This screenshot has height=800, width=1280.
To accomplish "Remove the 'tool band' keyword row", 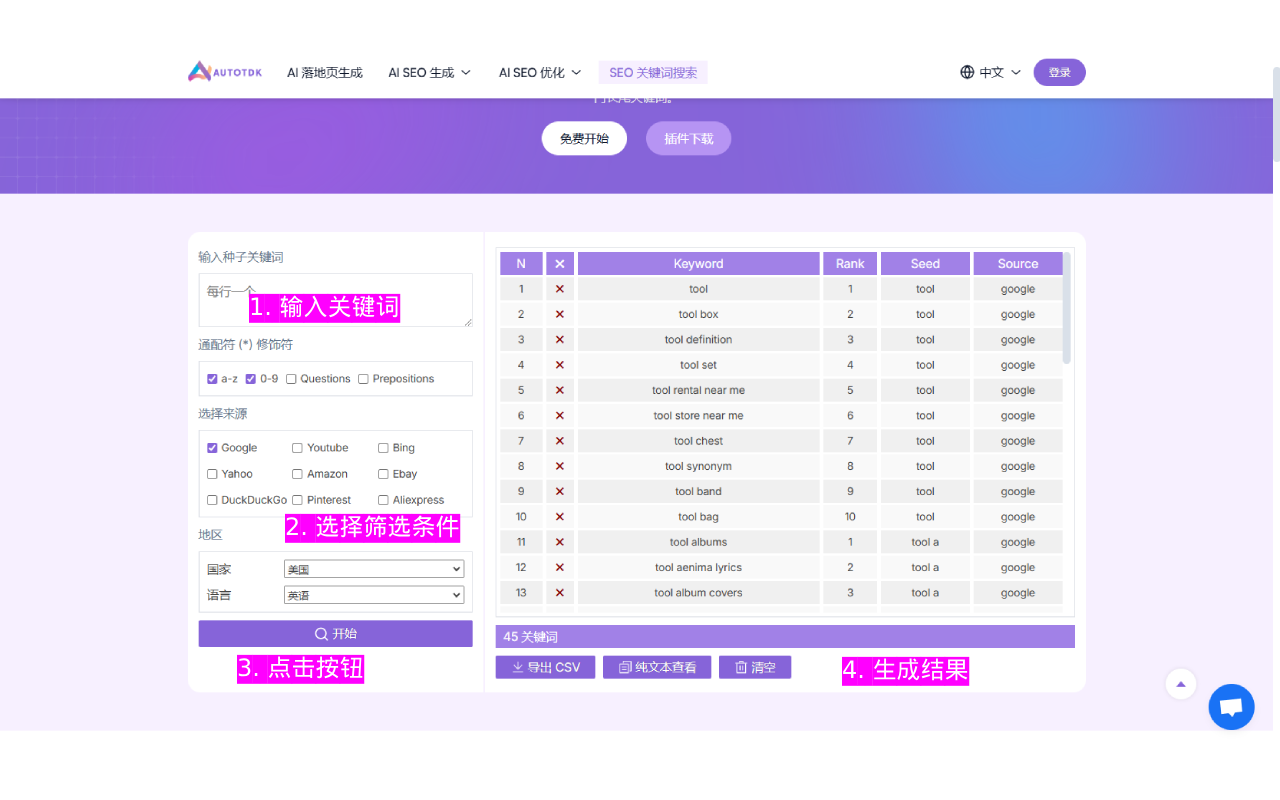I will tap(559, 491).
